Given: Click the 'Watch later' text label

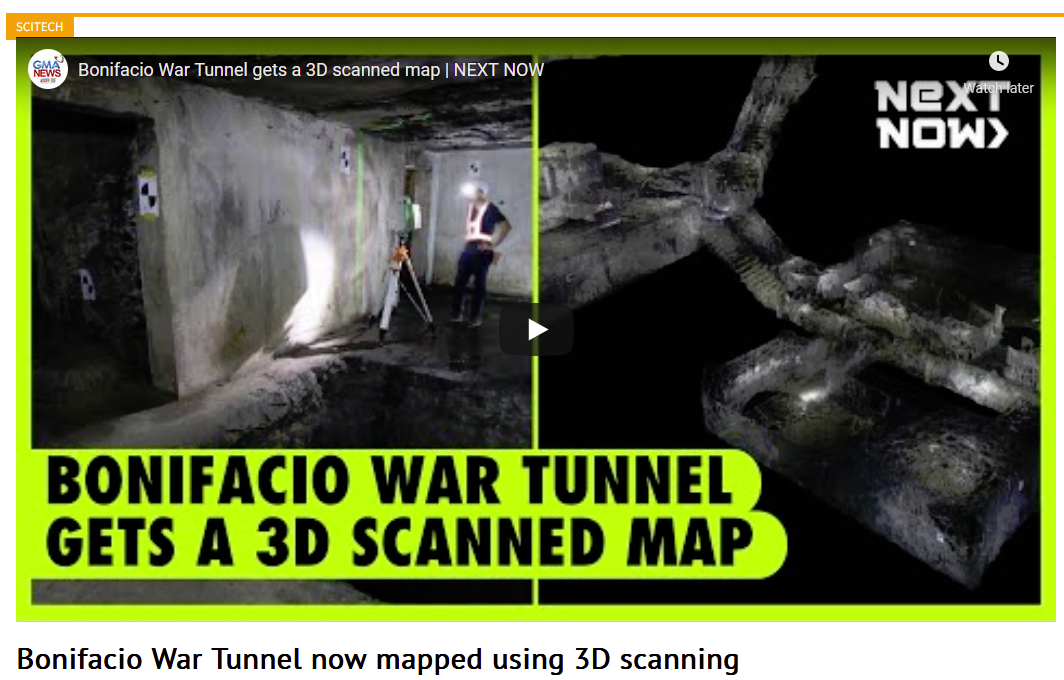Looking at the screenshot, I should tap(998, 88).
